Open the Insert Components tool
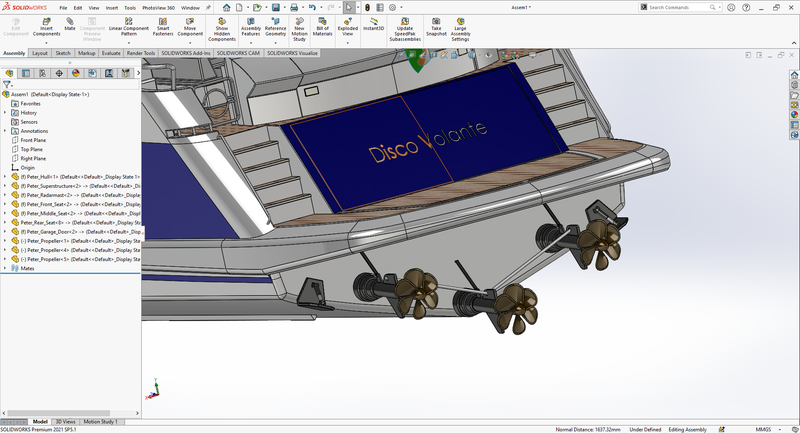The image size is (800, 433). tap(46, 27)
